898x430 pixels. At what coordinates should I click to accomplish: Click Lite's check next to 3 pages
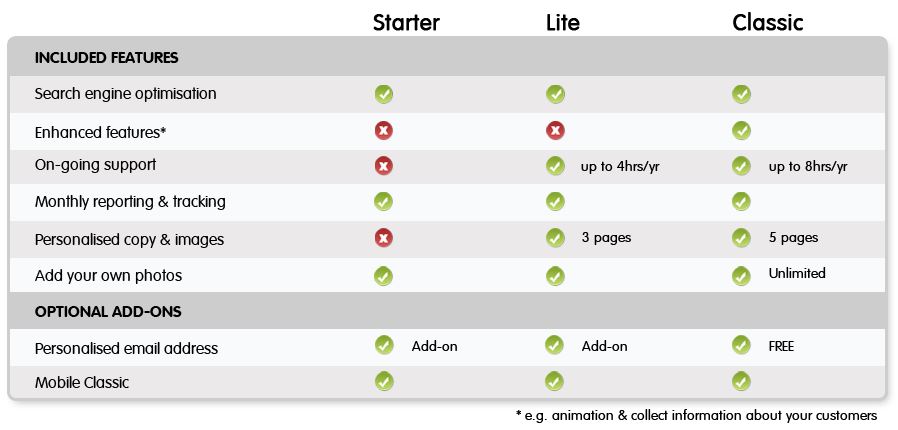[555, 238]
